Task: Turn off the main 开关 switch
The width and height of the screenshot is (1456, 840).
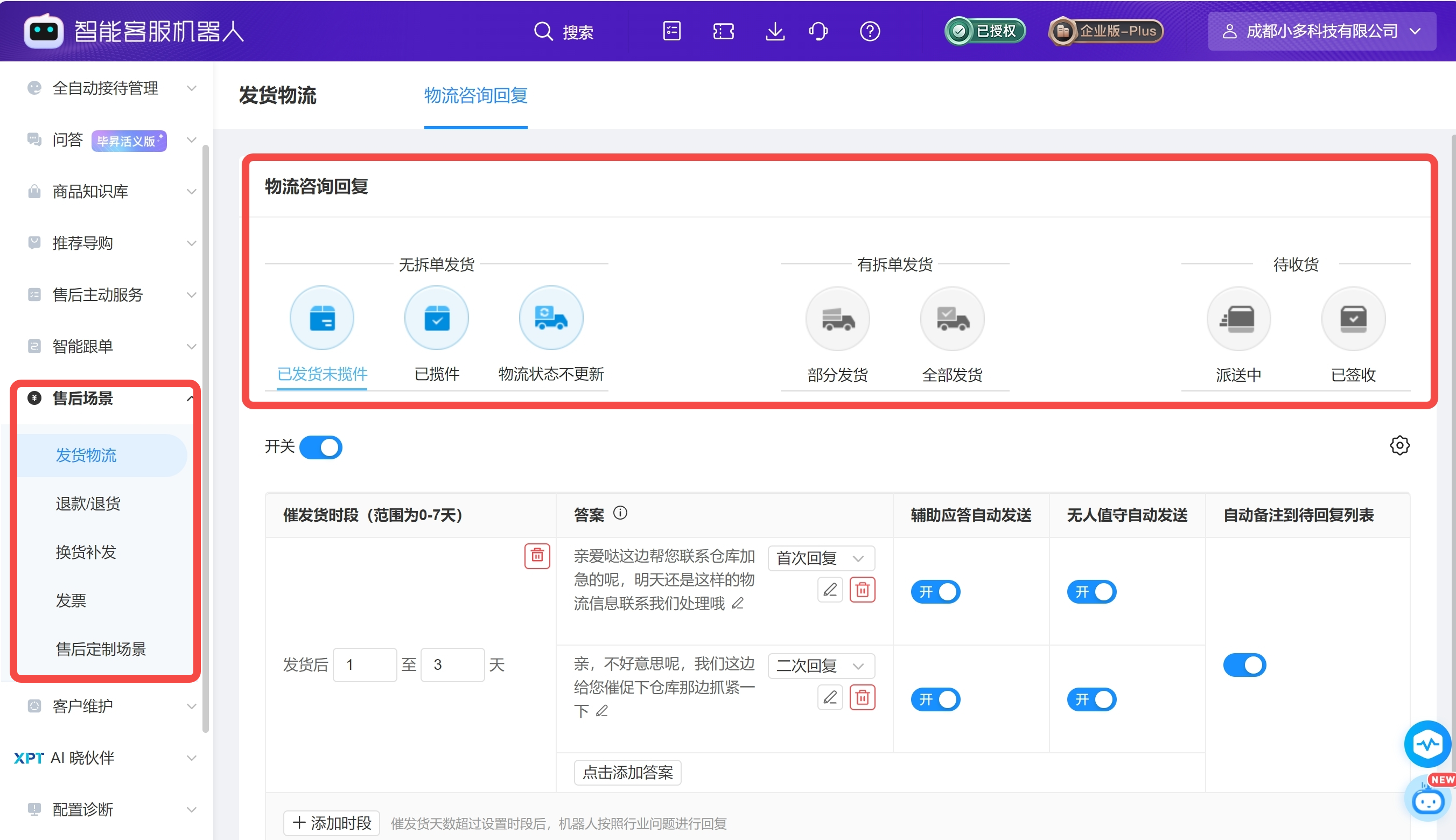Action: [x=321, y=447]
